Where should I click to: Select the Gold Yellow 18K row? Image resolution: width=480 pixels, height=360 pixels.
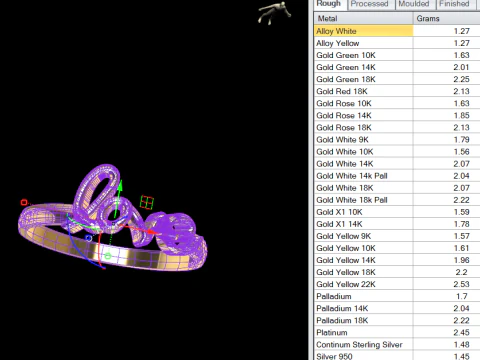[397, 272]
